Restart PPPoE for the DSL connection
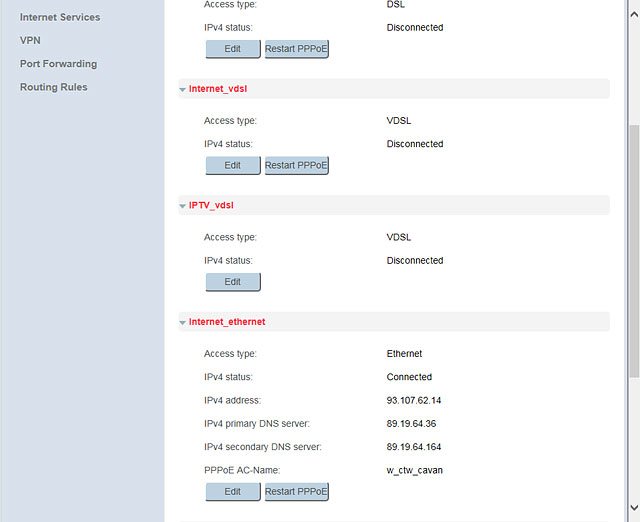The width and height of the screenshot is (640, 522). [296, 49]
